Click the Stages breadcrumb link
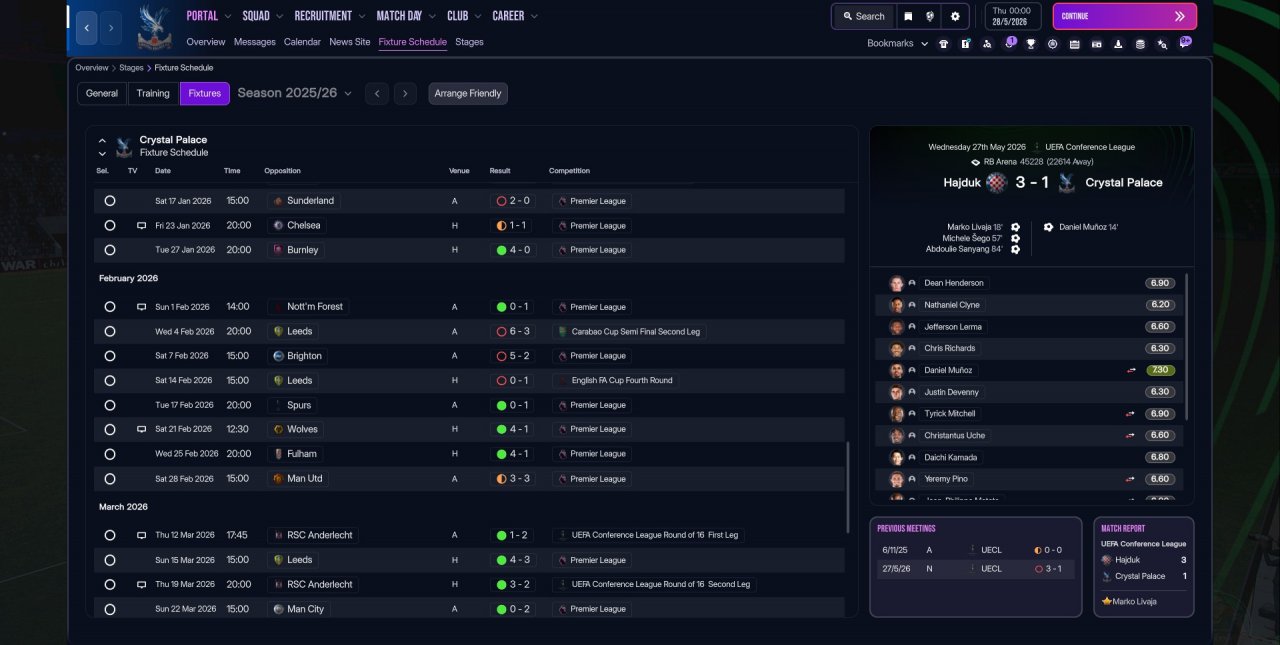Screen dimensions: 1280x645 pyautogui.click(x=131, y=68)
